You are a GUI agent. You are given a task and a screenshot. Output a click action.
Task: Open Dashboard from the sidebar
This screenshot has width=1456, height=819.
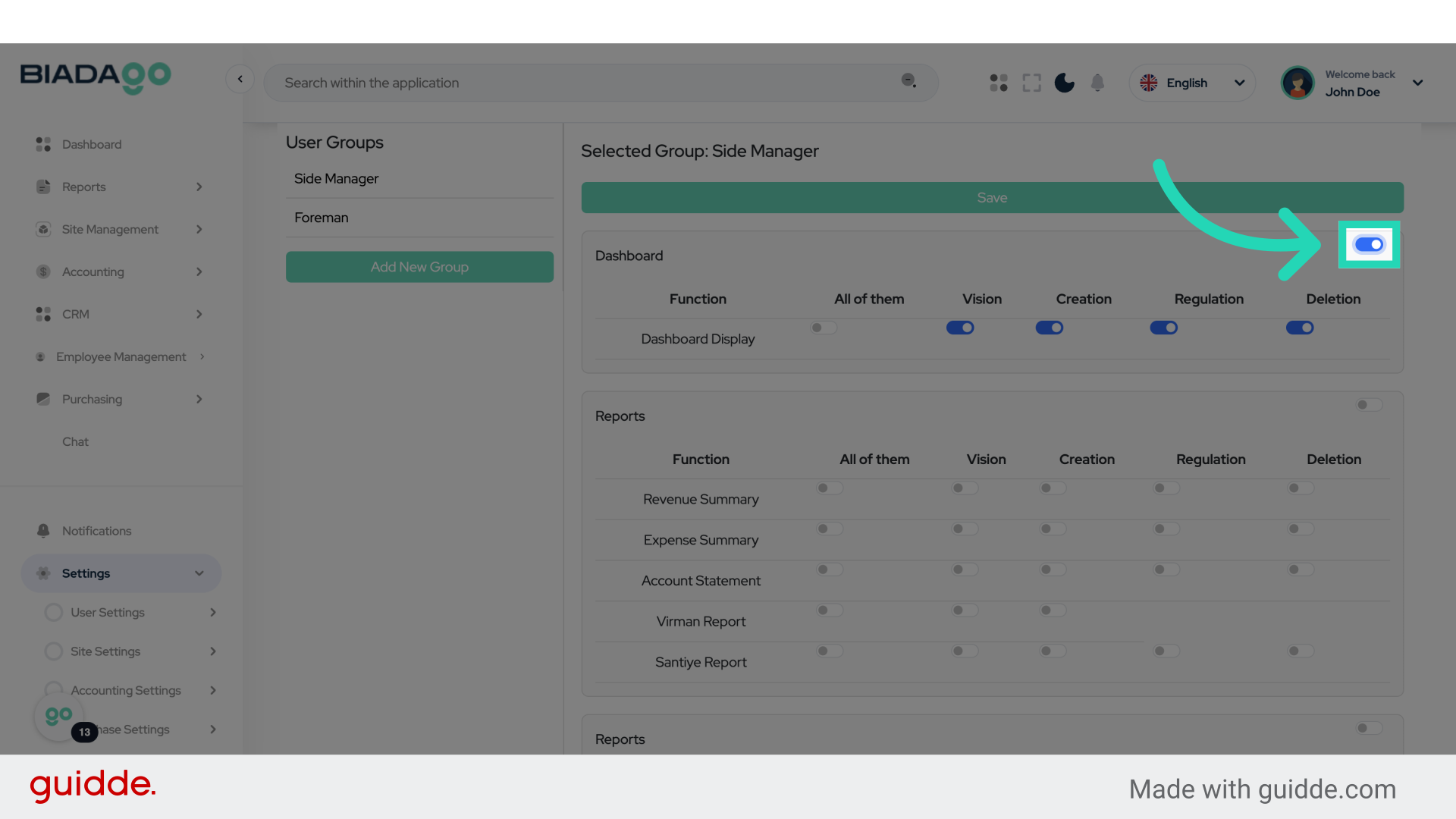point(92,144)
